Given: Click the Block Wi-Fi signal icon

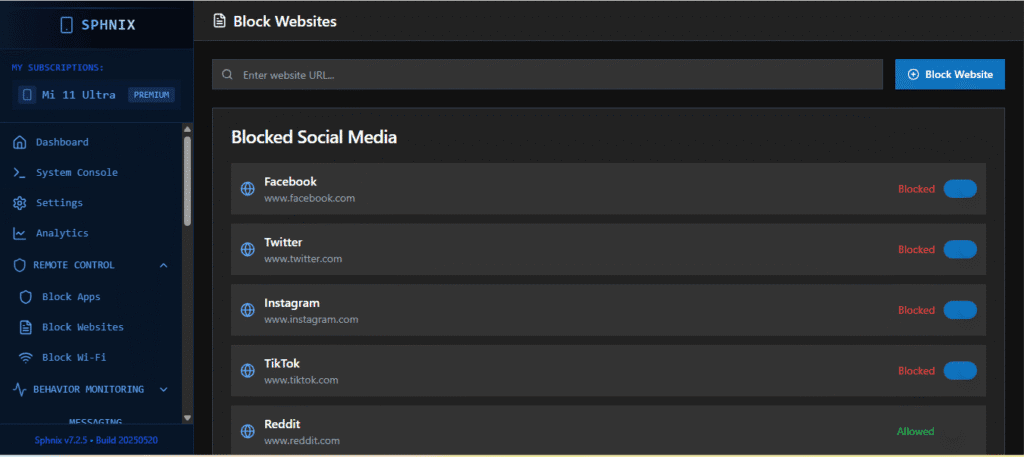Looking at the screenshot, I should pos(25,358).
